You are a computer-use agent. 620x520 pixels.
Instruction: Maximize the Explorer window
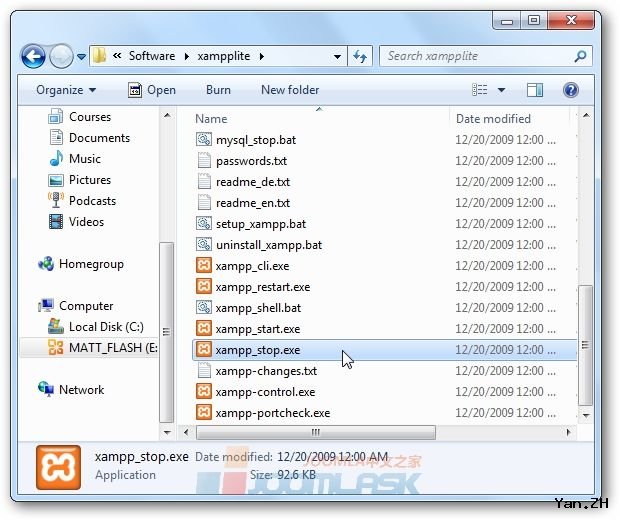coord(534,21)
